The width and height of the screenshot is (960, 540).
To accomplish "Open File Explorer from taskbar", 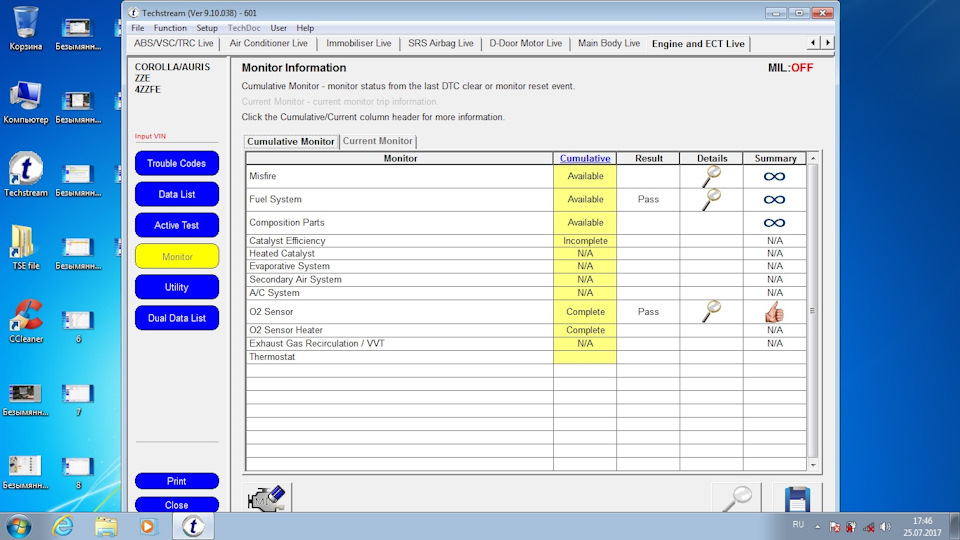I will [x=106, y=527].
